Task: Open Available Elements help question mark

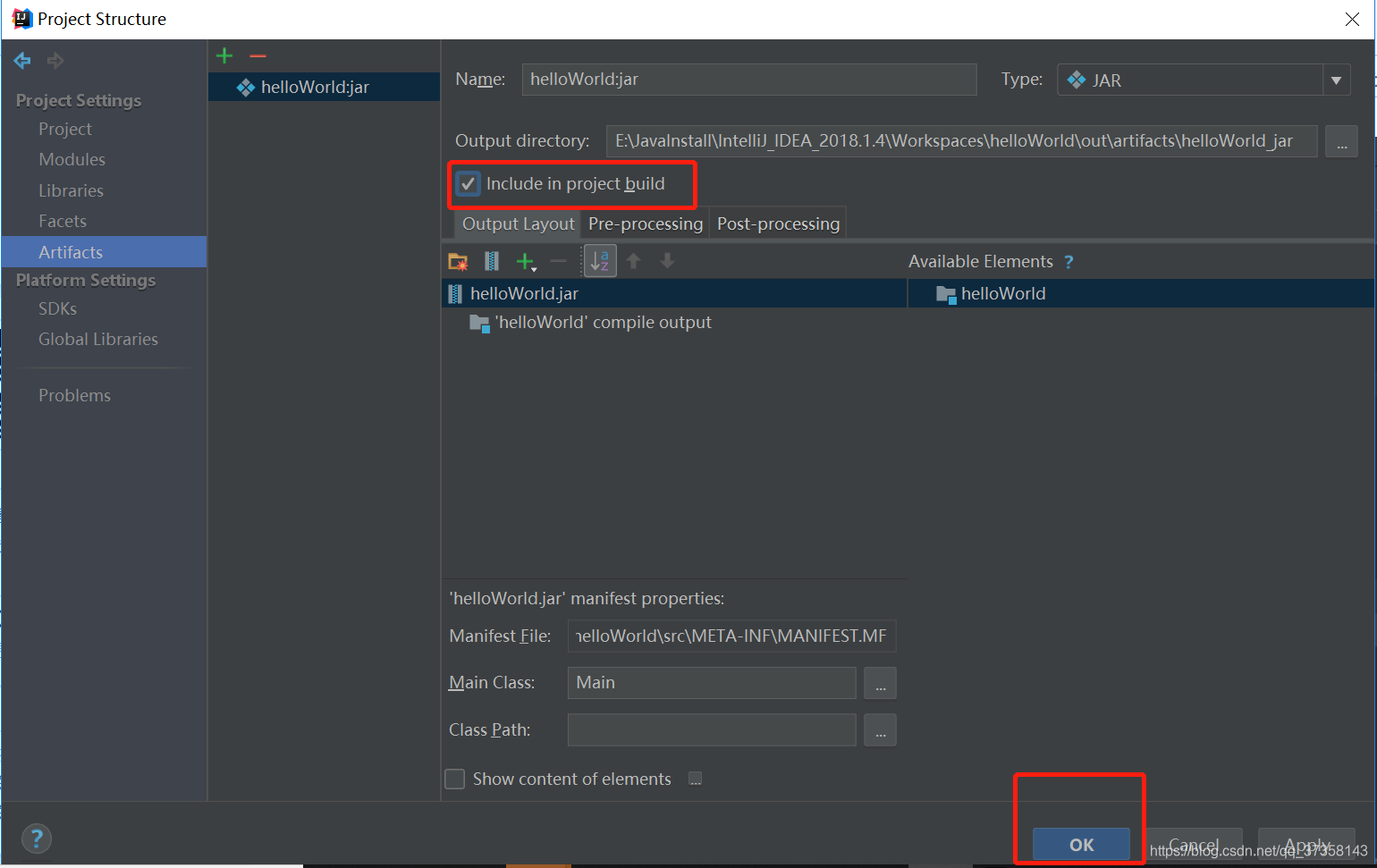Action: (x=1069, y=262)
